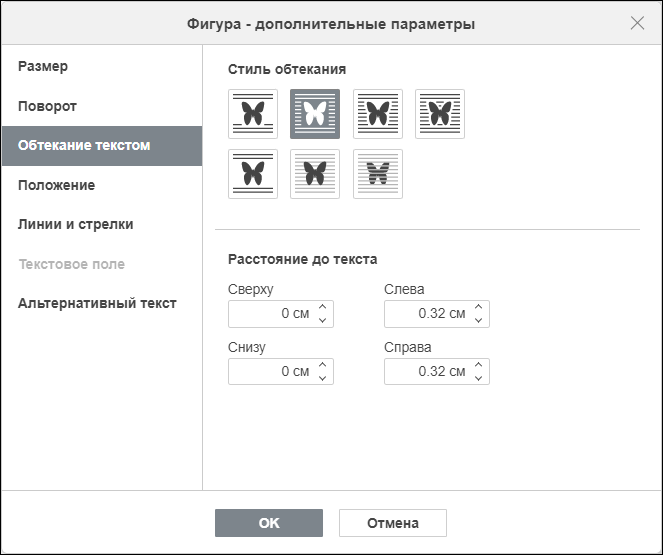Decrease the Слева value with down arrow

click(479, 320)
